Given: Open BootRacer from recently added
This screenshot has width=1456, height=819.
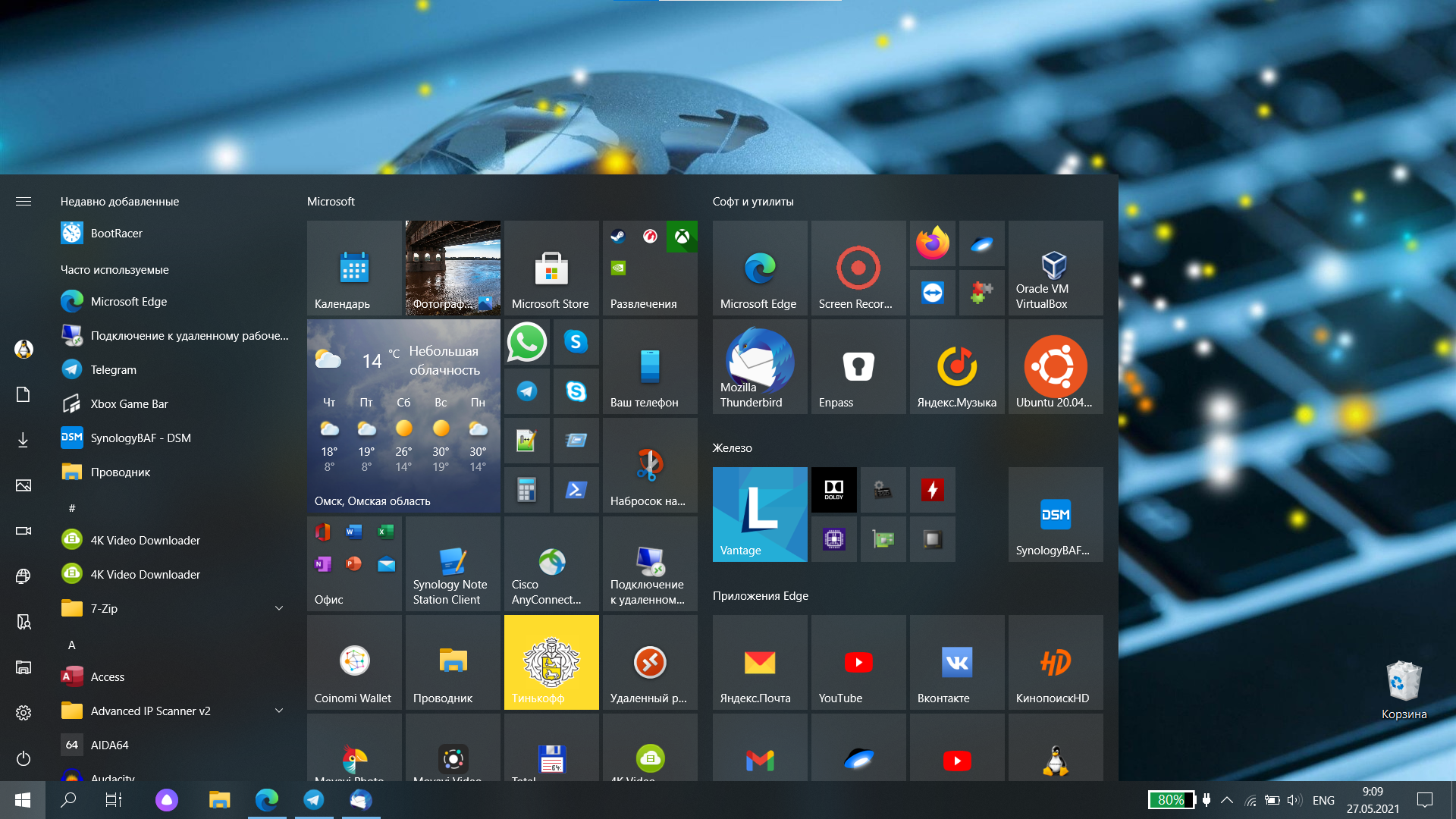Looking at the screenshot, I should point(174,233).
